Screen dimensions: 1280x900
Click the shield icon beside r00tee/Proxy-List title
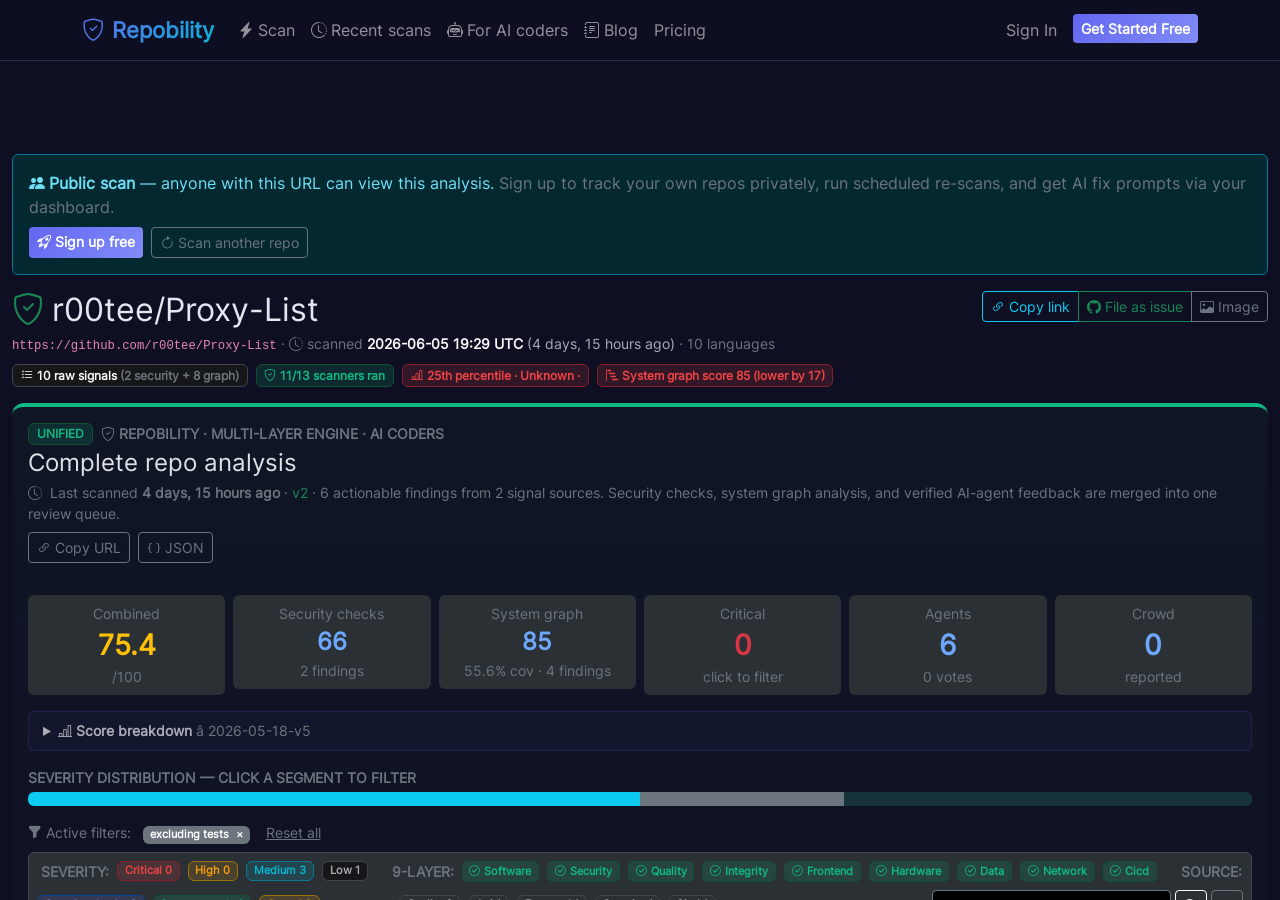28,310
